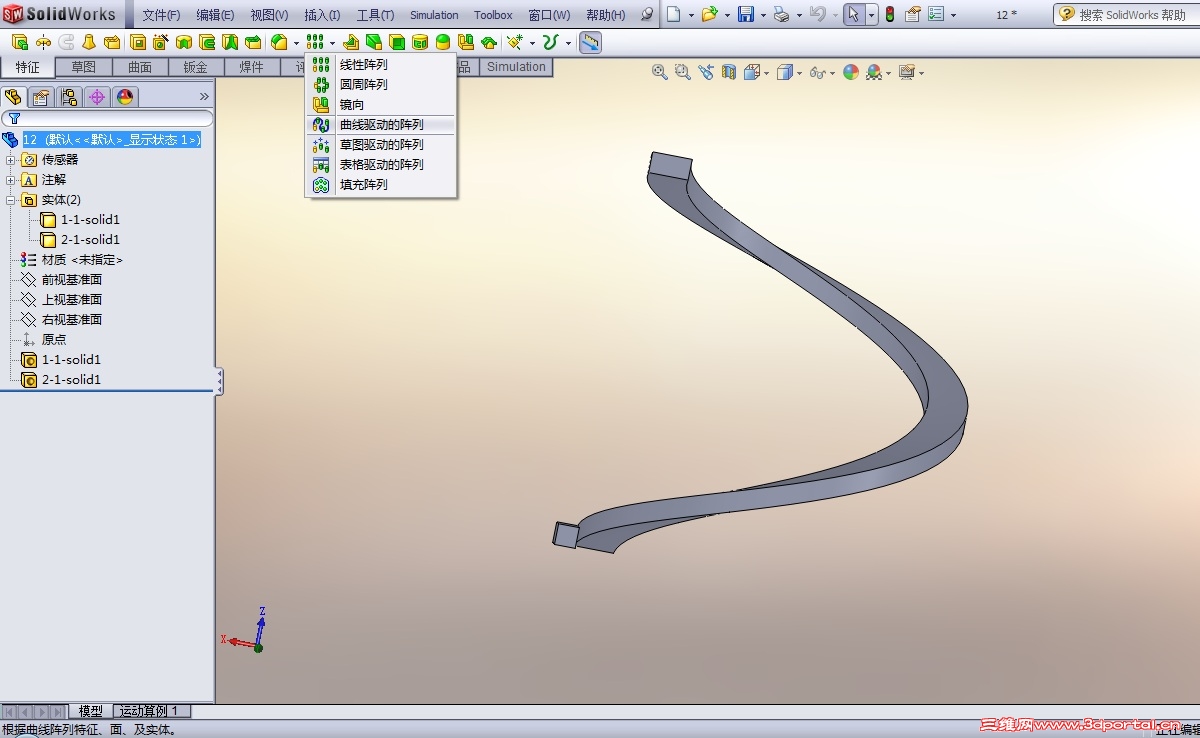Viewport: 1200px width, 738px height.
Task: Expand the panel tabs chevron
Action: pyautogui.click(x=204, y=97)
